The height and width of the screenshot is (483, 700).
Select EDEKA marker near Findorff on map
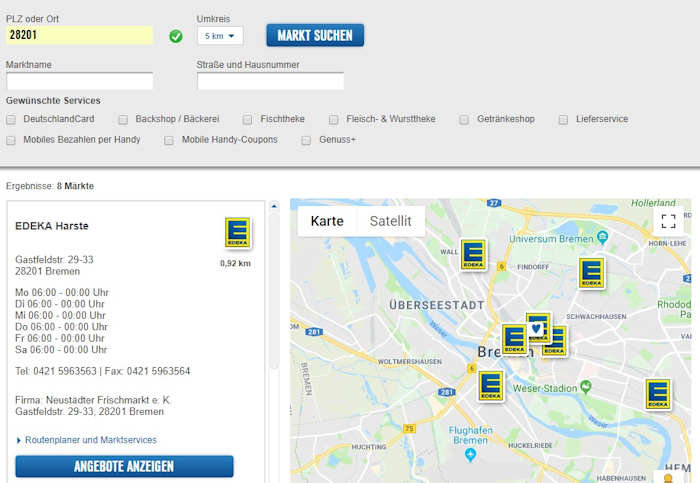[x=592, y=273]
